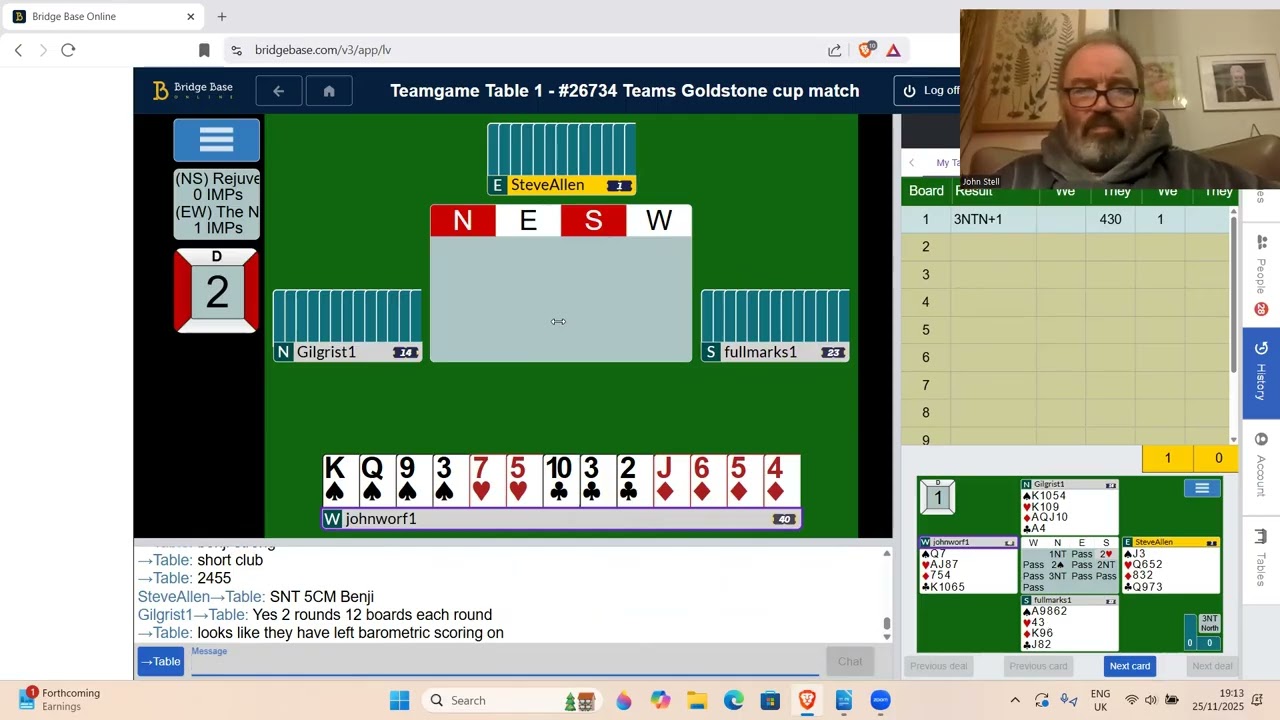Go to BBO home via house icon
The image size is (1280, 720).
pos(329,91)
